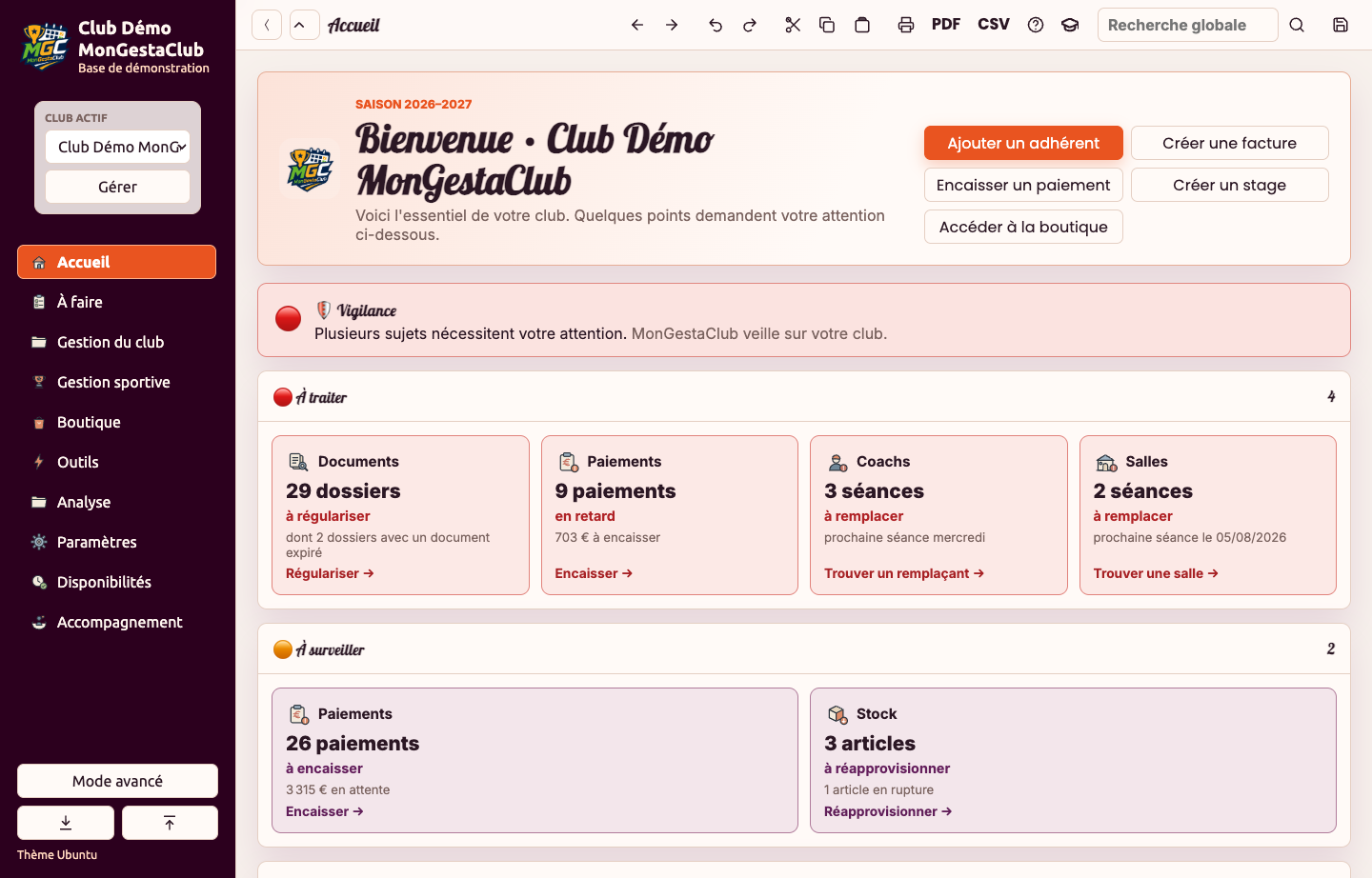This screenshot has height=878, width=1372.
Task: Open the Club actif dropdown
Action: pos(118,147)
